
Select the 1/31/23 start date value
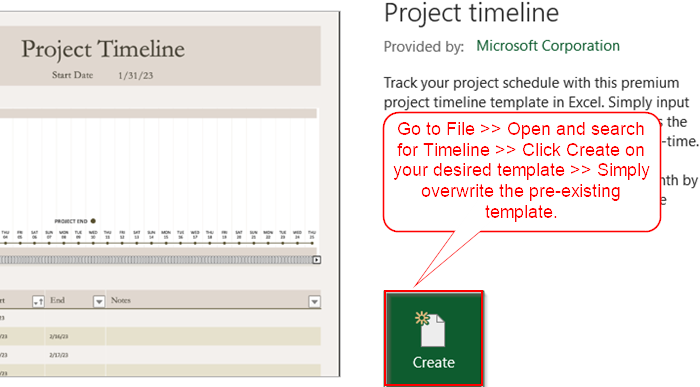point(135,76)
